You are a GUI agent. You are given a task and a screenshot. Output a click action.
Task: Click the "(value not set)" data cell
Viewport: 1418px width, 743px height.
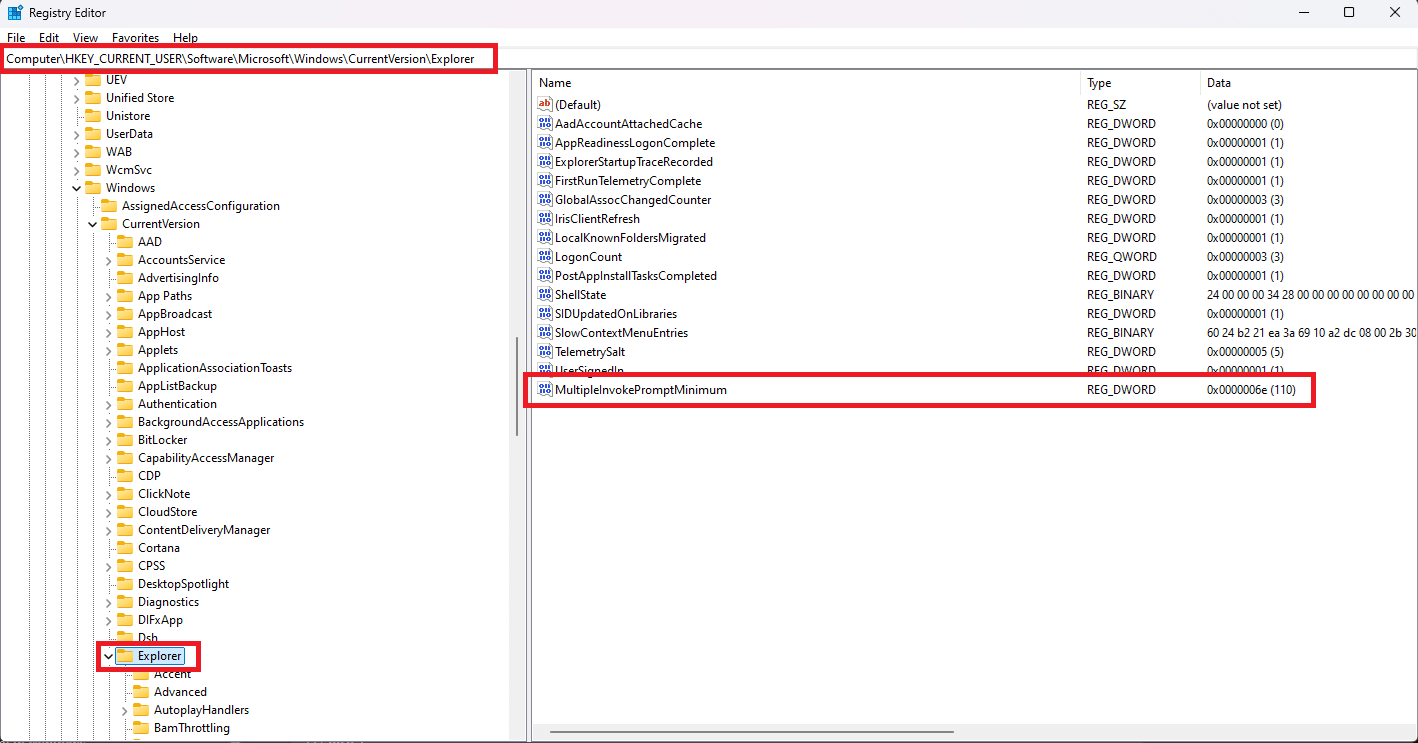coord(1244,105)
